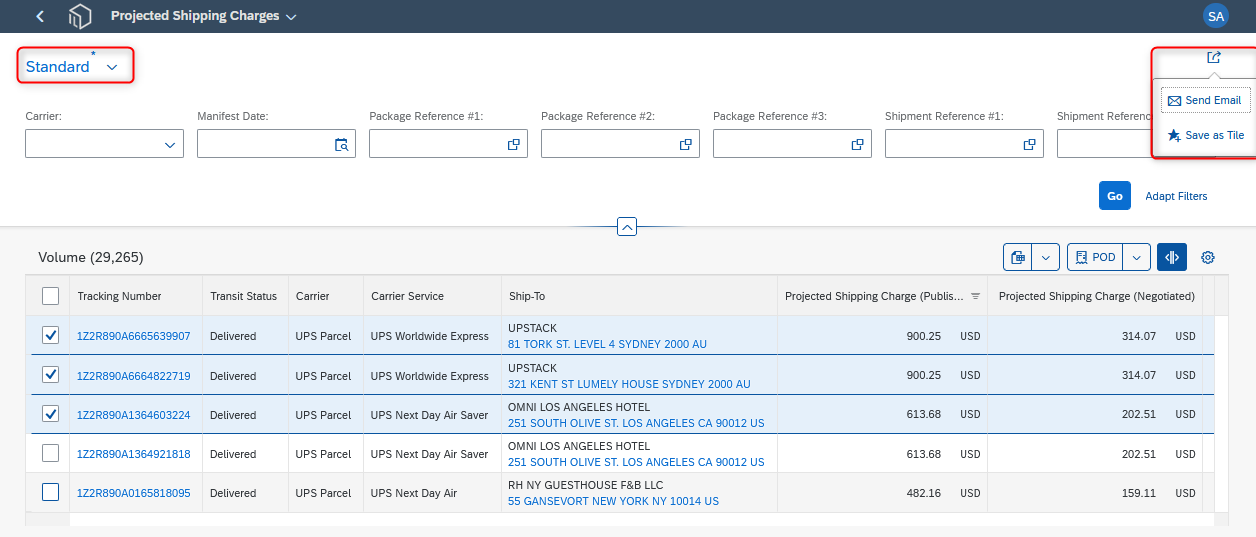Viewport: 1256px width, 537px height.
Task: Check row 1Z2R890A0165818095
Action: (x=50, y=492)
